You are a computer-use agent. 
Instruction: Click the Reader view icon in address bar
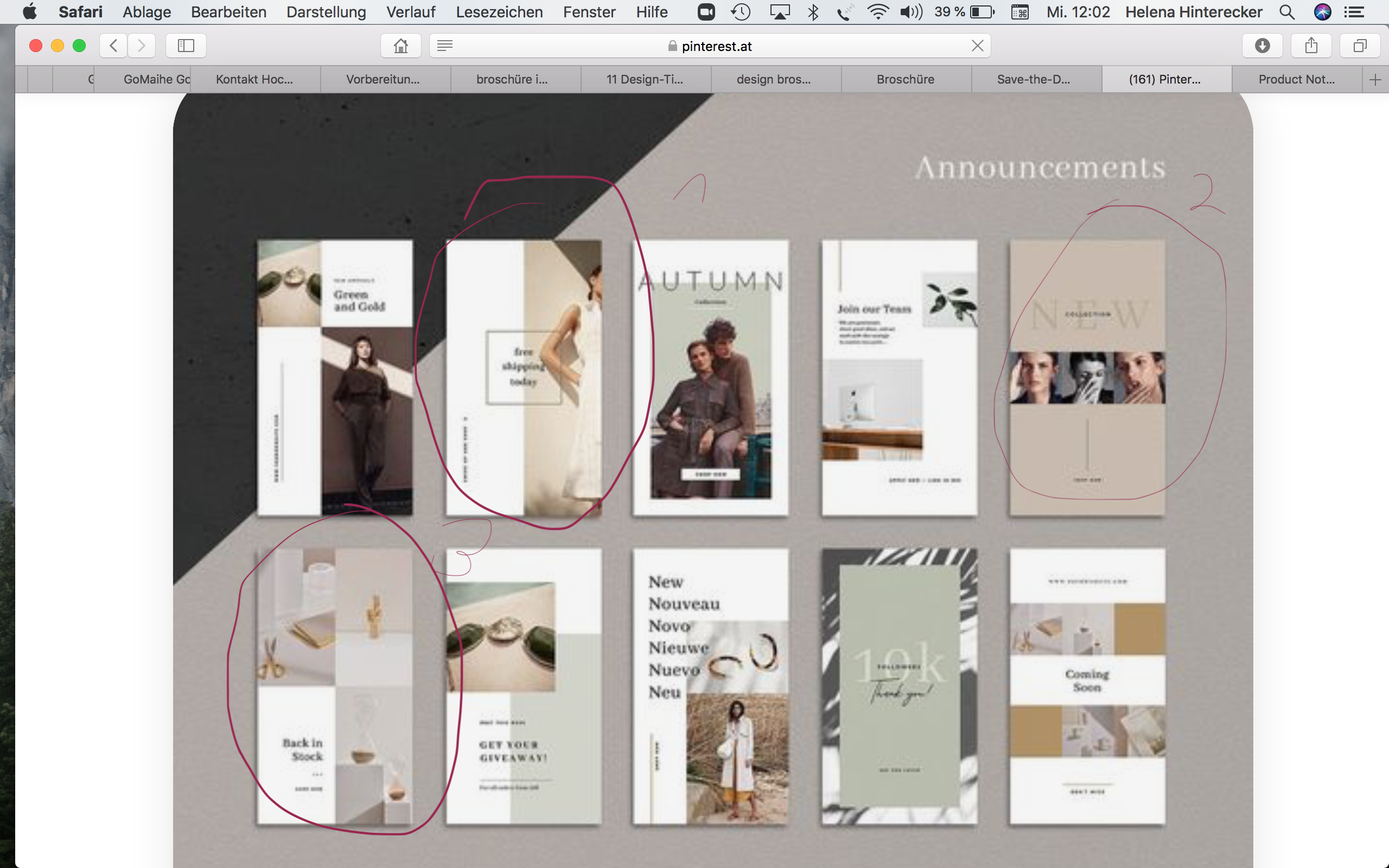click(445, 46)
